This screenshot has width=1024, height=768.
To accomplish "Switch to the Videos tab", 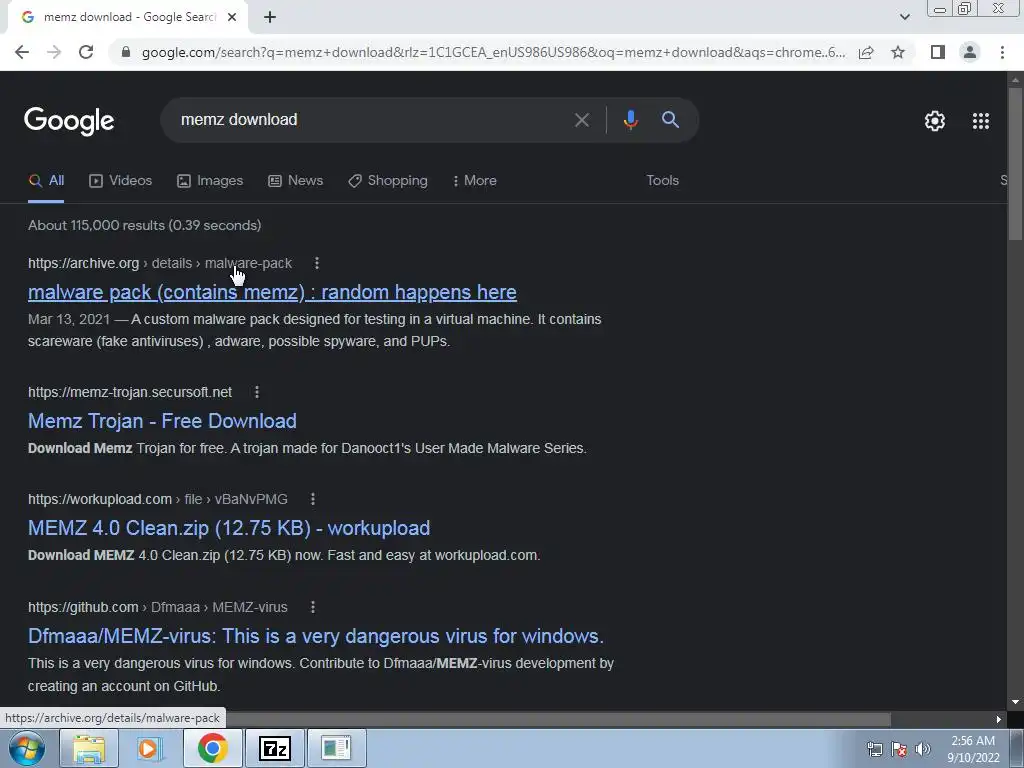I will click(120, 181).
